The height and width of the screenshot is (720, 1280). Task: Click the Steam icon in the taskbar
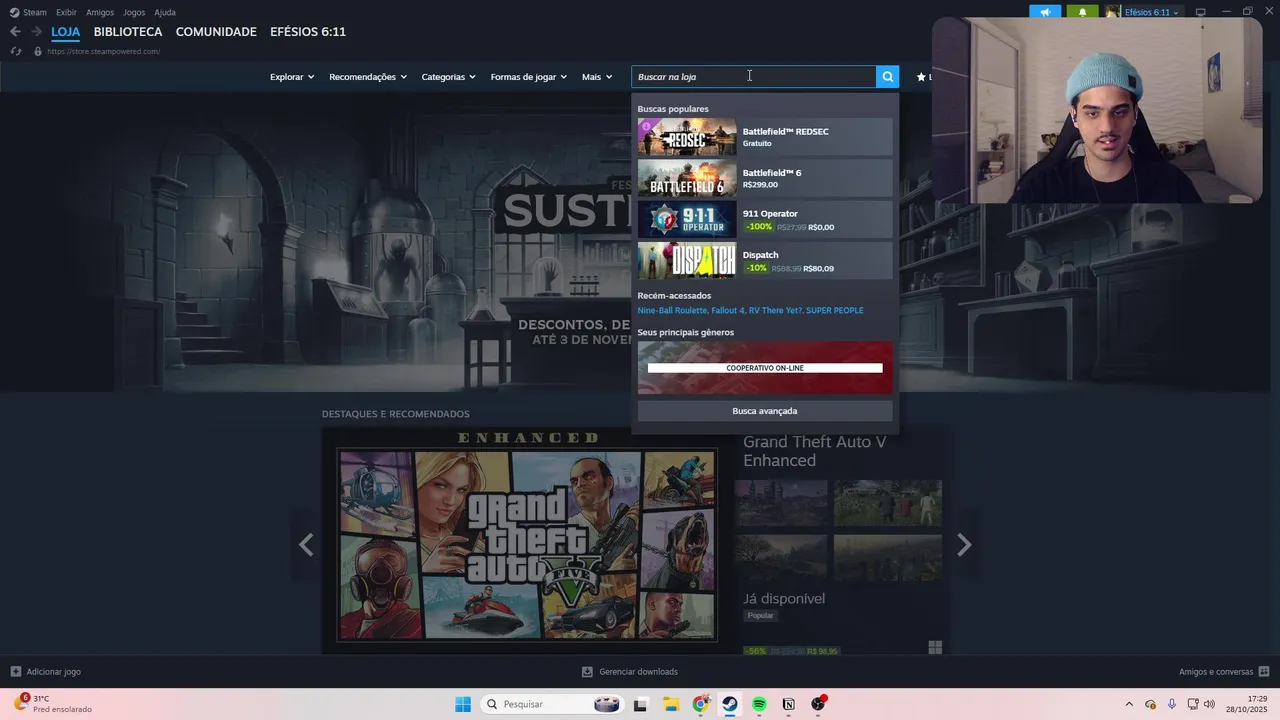click(730, 704)
